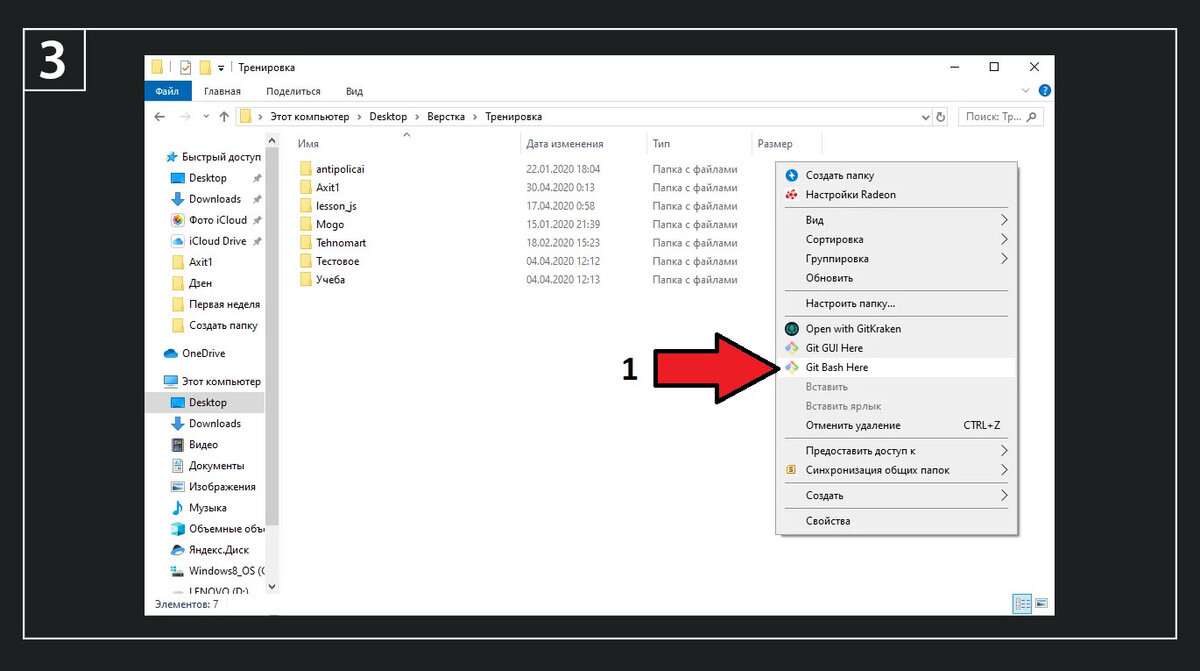Select the Axit1 folder in file list
The height and width of the screenshot is (671, 1200).
pyautogui.click(x=329, y=187)
